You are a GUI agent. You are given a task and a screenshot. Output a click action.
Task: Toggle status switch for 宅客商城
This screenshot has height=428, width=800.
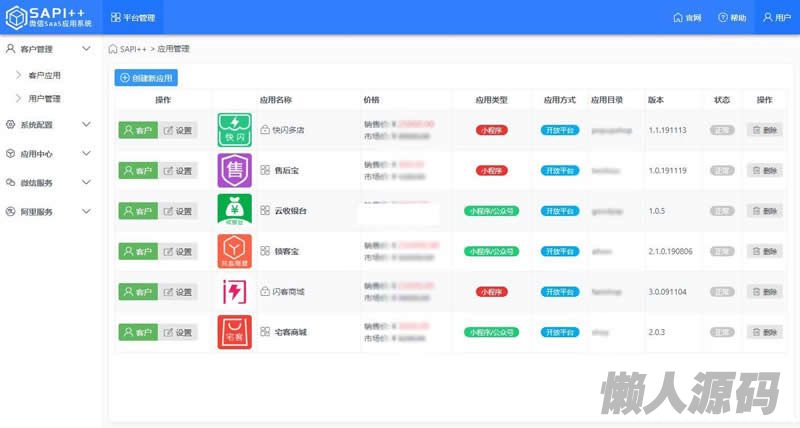722,332
